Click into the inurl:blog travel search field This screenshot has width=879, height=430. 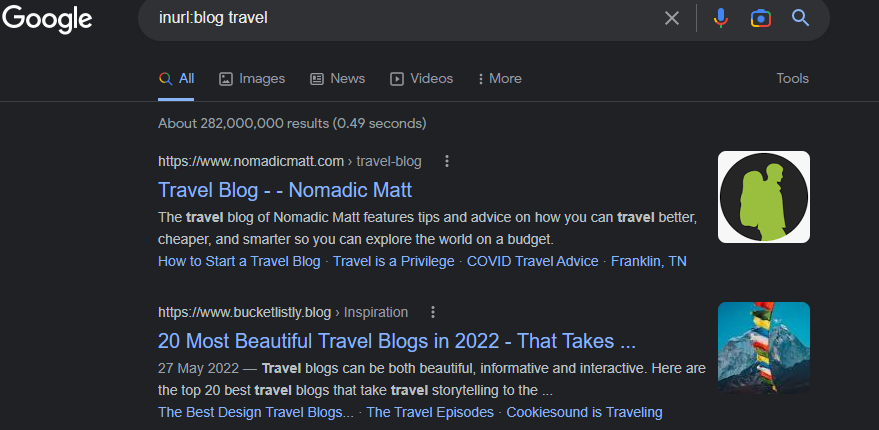tap(404, 18)
